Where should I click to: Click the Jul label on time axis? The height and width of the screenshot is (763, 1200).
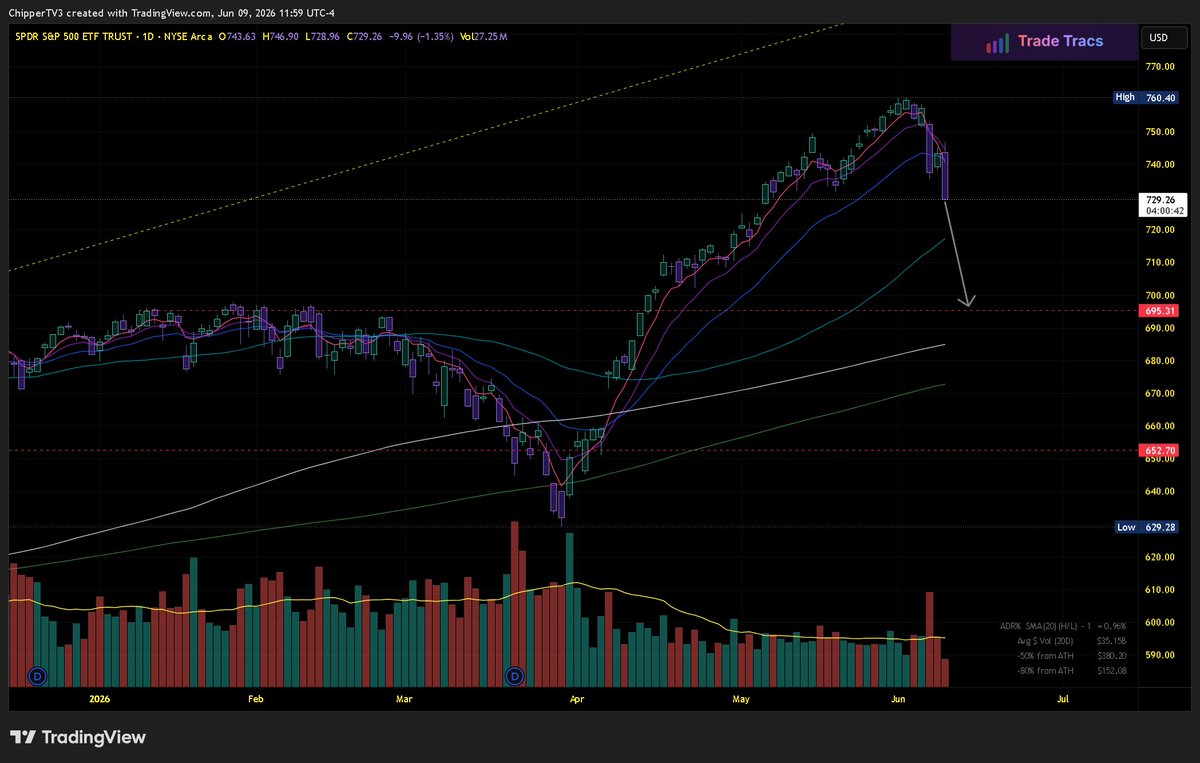click(1062, 700)
